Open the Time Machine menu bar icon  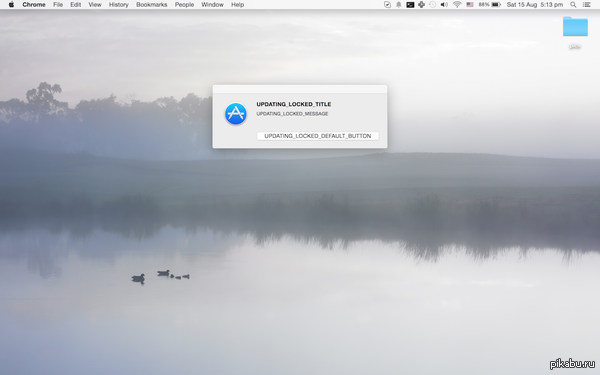(432, 5)
